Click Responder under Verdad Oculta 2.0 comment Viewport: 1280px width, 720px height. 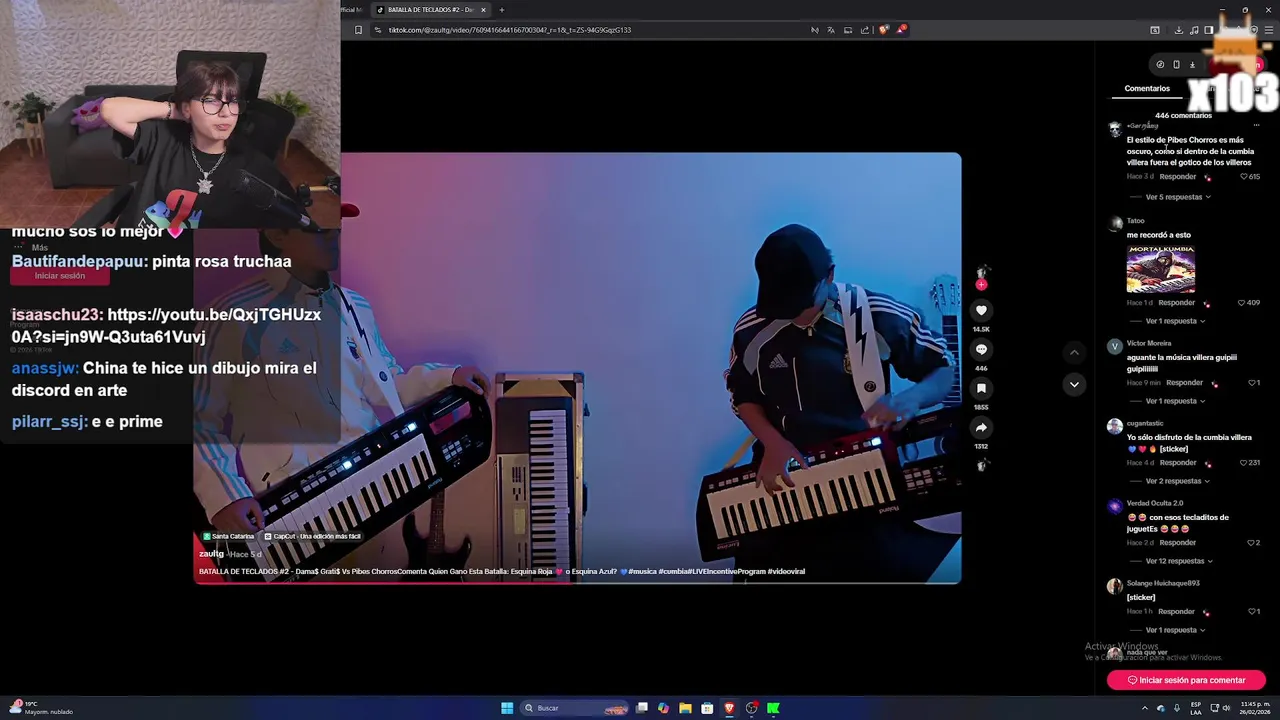point(1178,543)
